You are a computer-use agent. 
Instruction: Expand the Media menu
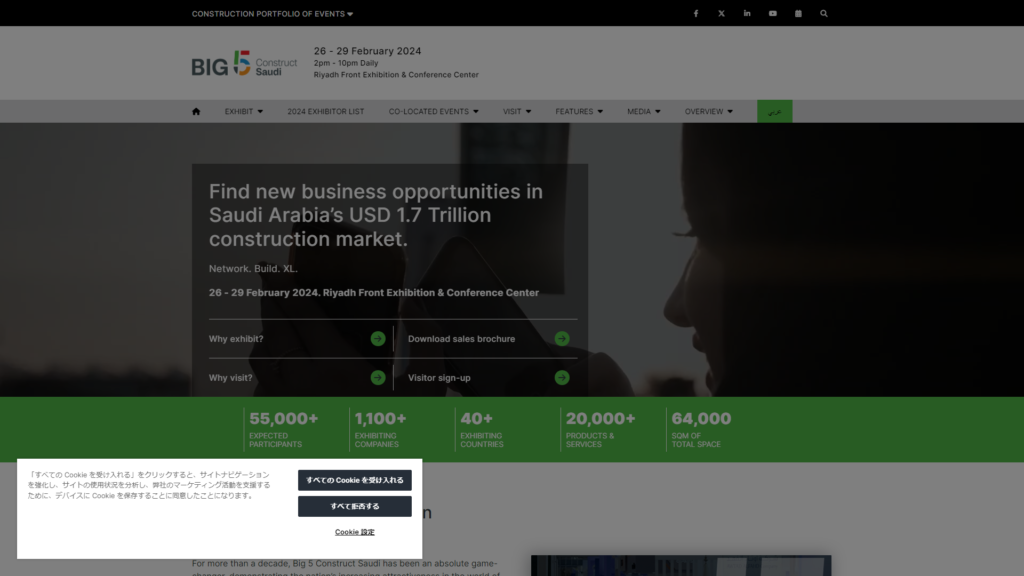[x=643, y=112]
